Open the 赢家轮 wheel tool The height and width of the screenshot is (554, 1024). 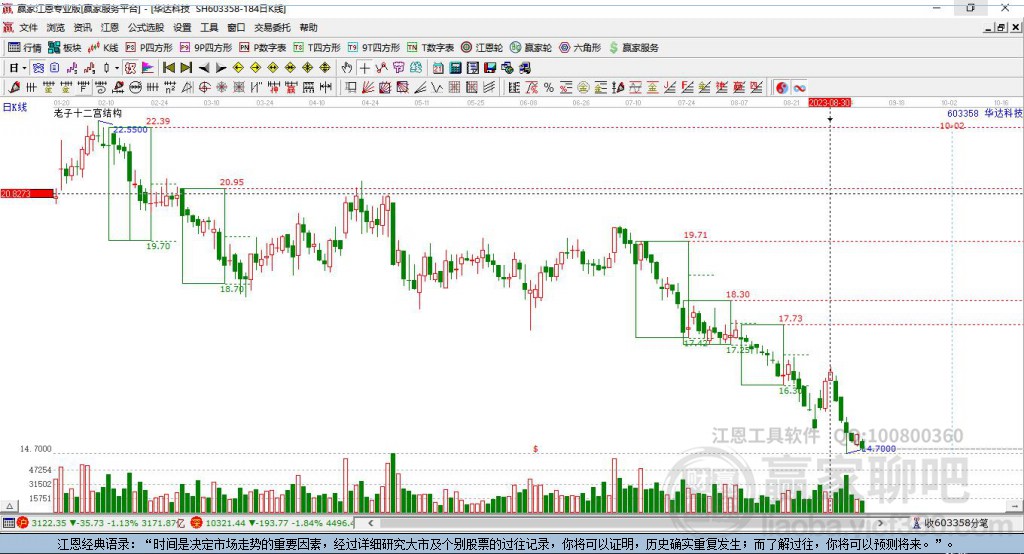tap(531, 48)
